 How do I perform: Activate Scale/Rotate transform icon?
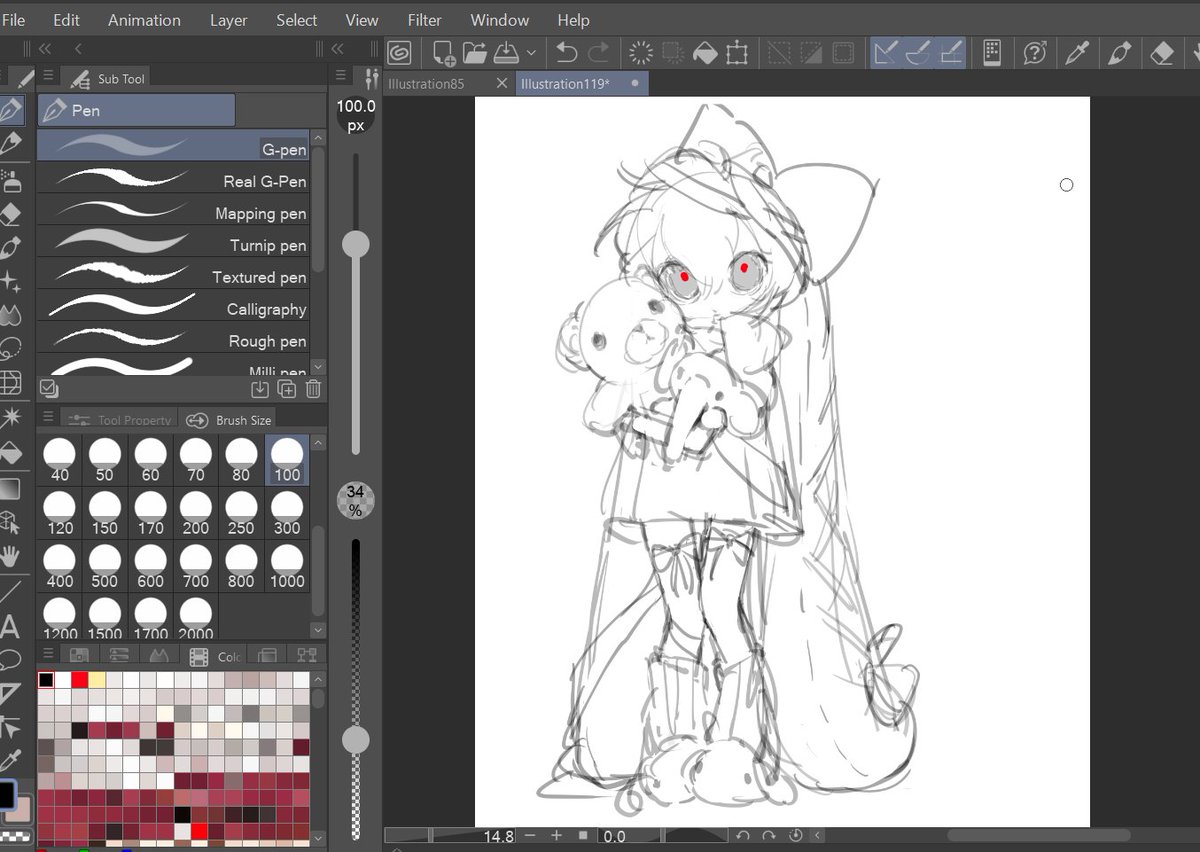(737, 52)
